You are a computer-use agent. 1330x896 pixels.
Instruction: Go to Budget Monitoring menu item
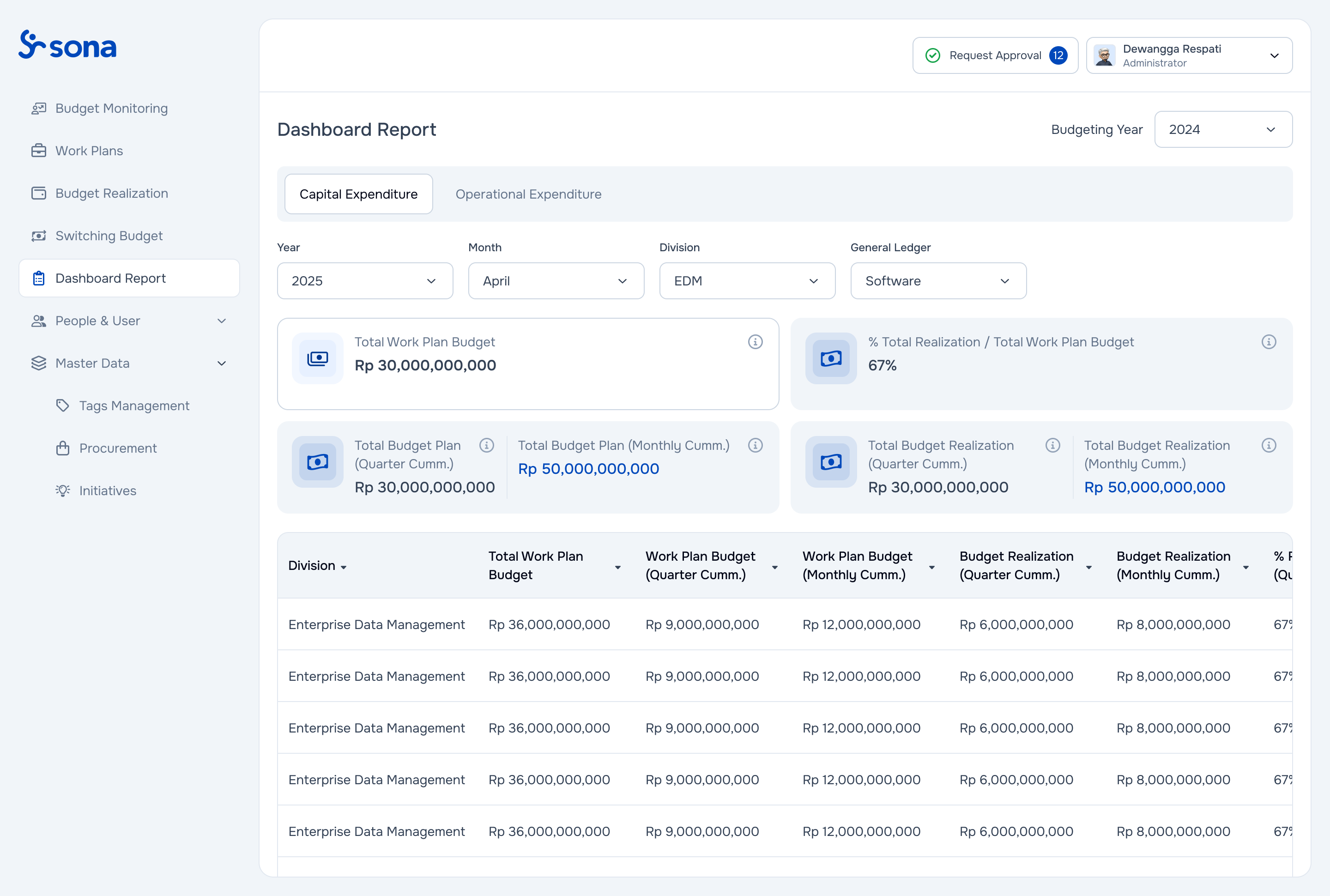[x=129, y=109]
